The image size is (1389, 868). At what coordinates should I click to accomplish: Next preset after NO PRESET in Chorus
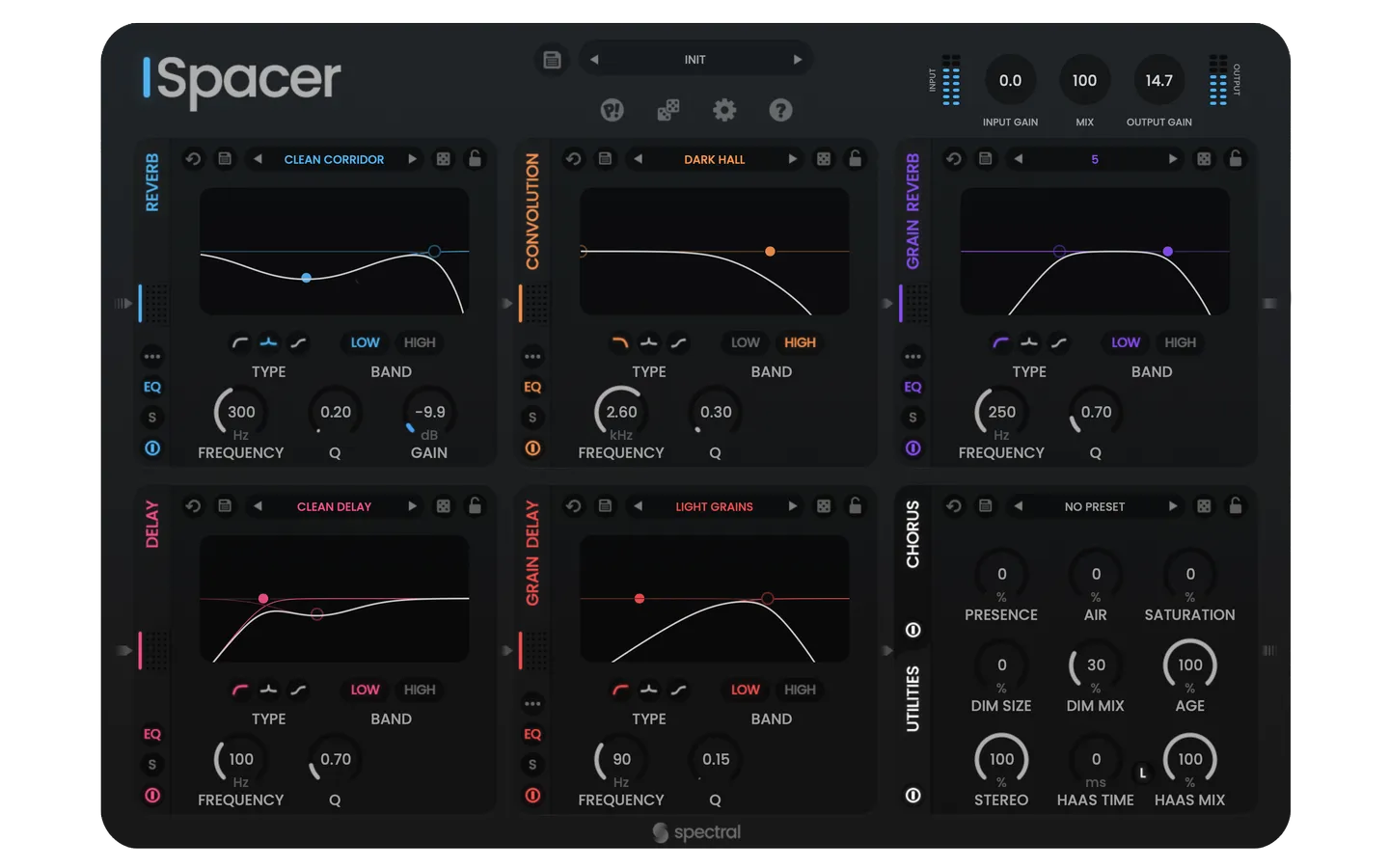pyautogui.click(x=1172, y=506)
